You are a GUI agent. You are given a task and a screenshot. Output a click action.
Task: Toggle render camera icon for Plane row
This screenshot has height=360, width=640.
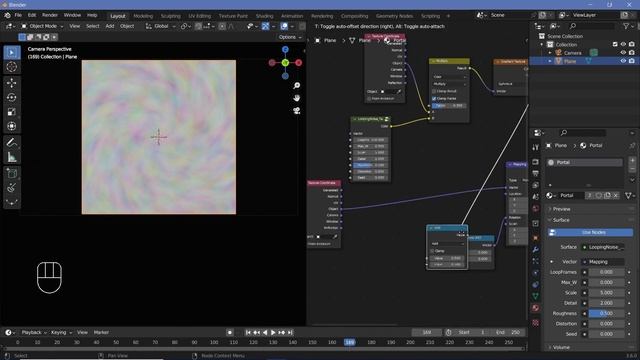click(632, 61)
